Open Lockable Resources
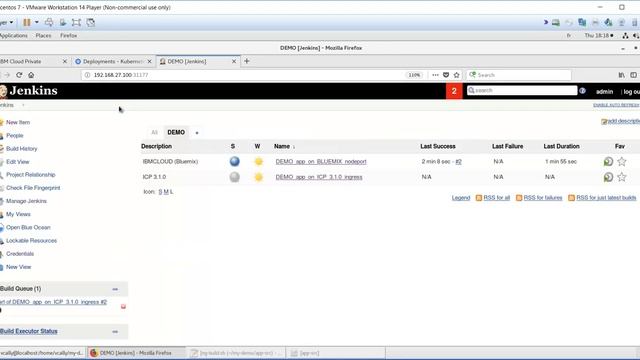640x360 pixels. point(31,240)
